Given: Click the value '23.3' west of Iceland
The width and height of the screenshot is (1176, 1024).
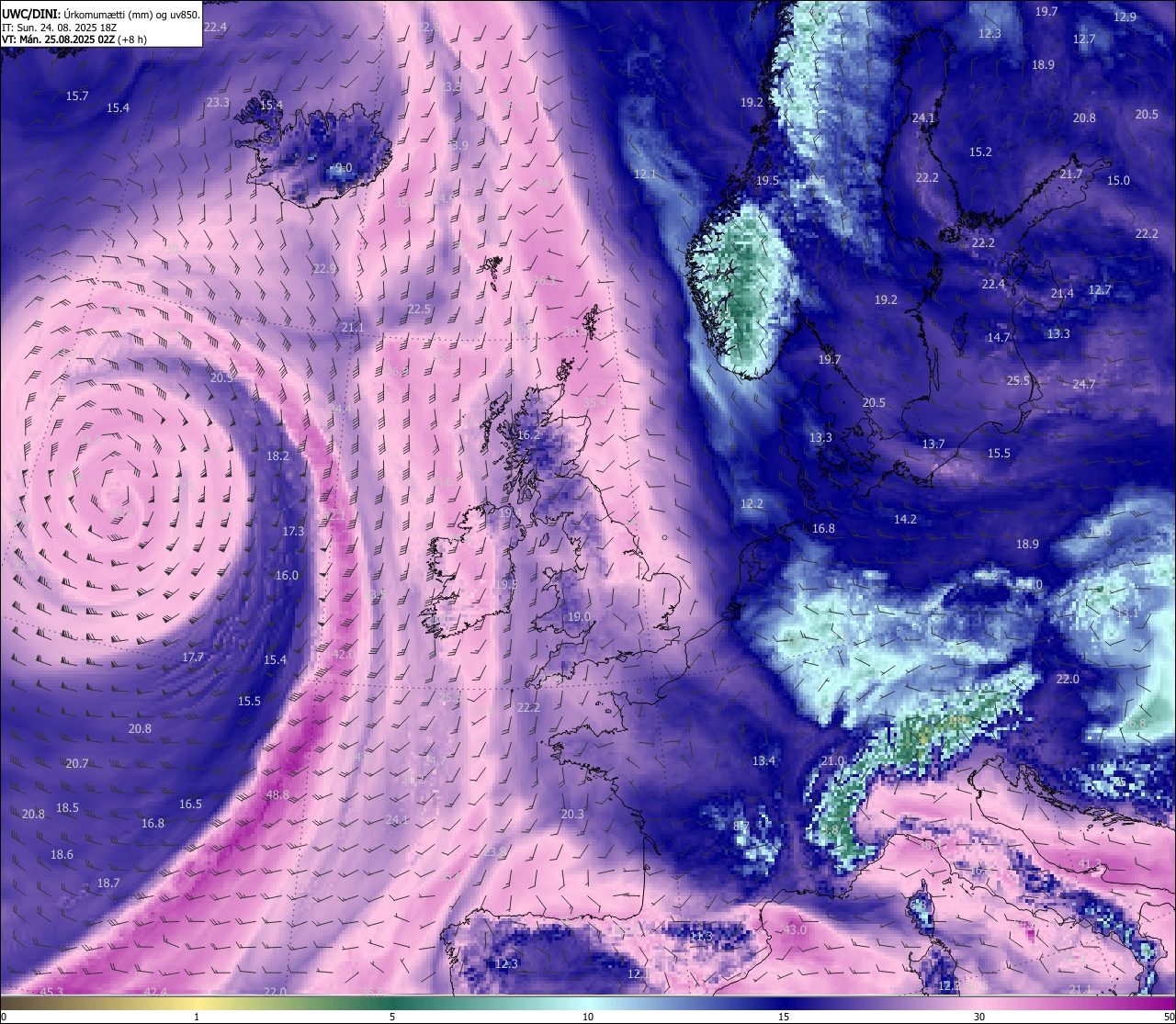Looking at the screenshot, I should tap(218, 102).
